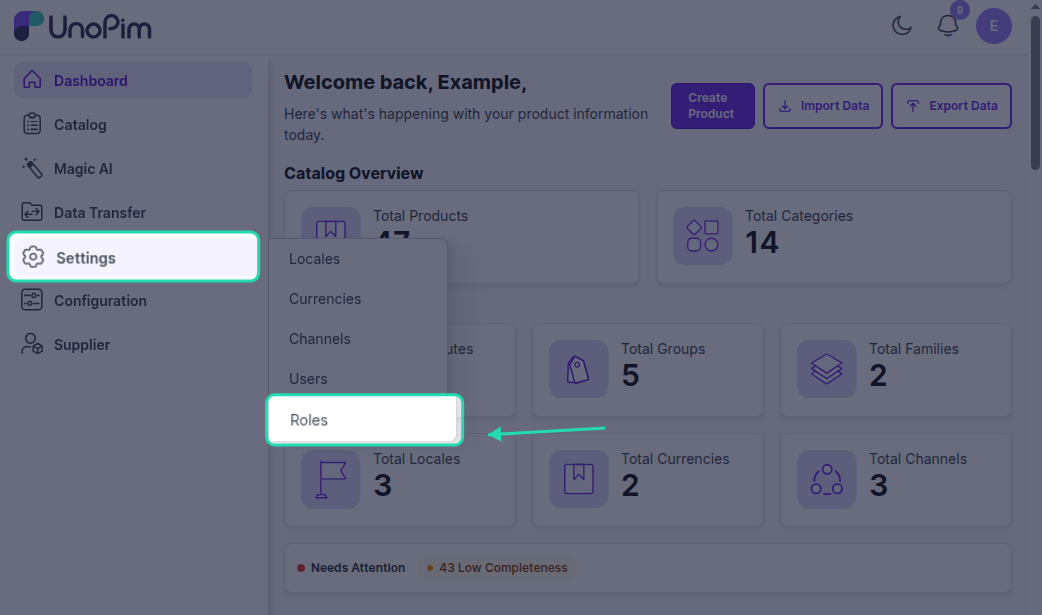
Task: Click the Total Currencies bookmark icon
Action: tap(578, 479)
